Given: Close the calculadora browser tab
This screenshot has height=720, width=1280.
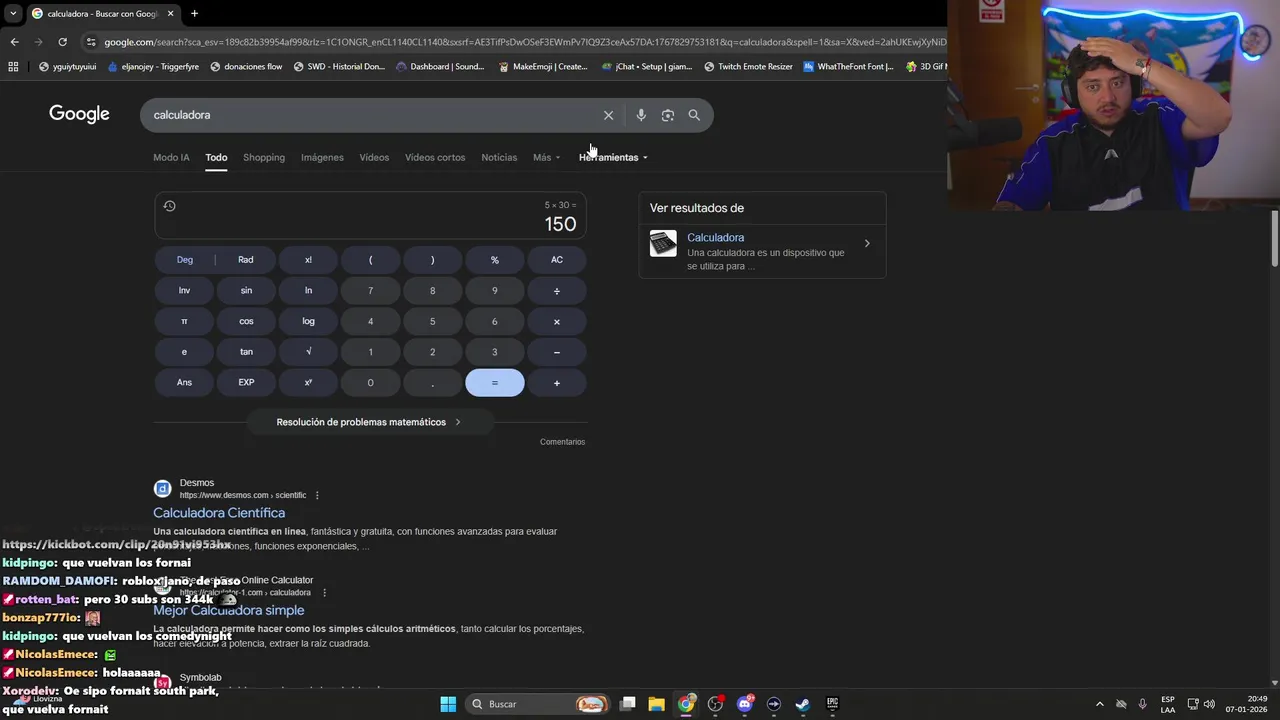Looking at the screenshot, I should 170,14.
